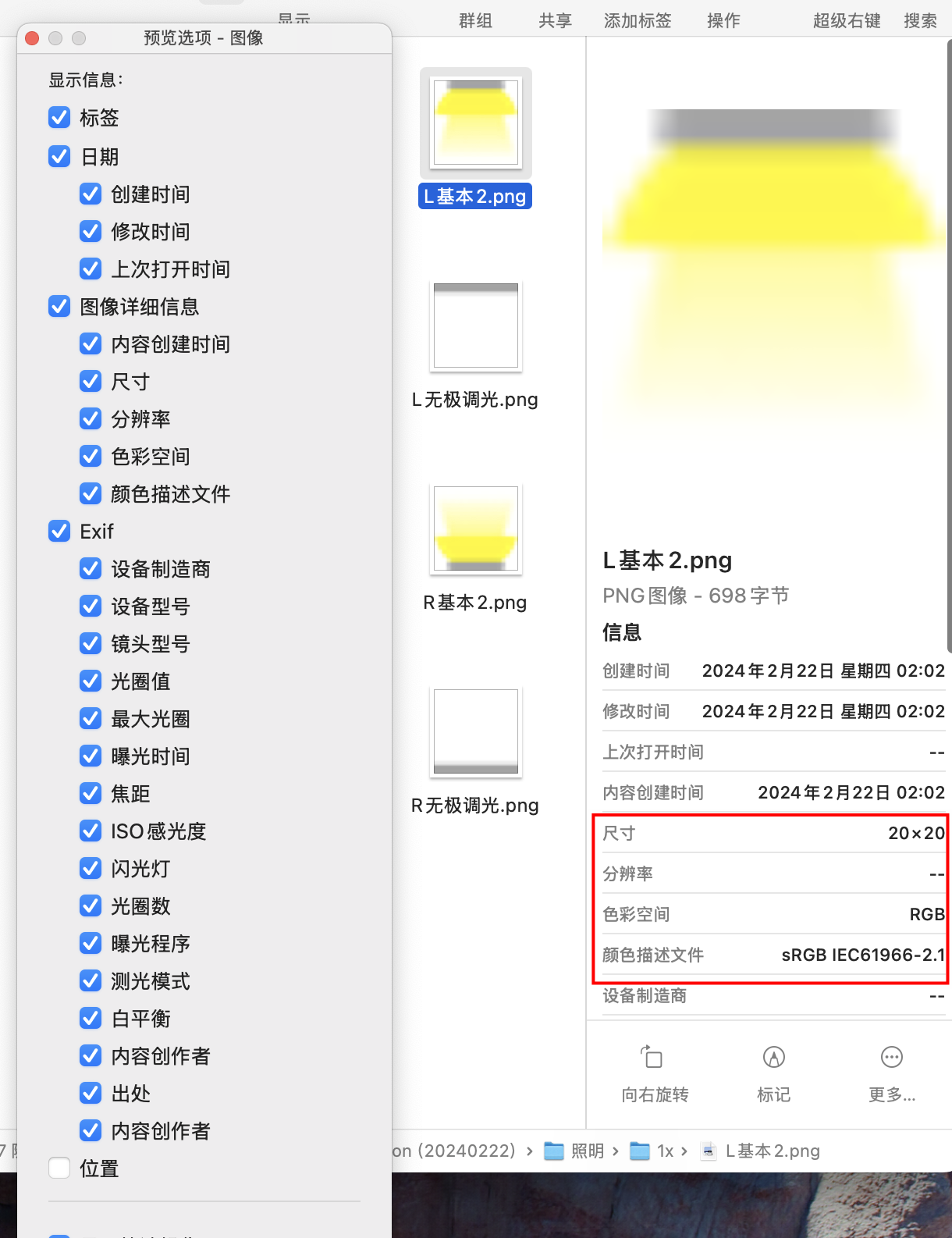Disable the ISO感光度 checkbox
Viewport: 952px width, 1238px height.
[x=91, y=831]
